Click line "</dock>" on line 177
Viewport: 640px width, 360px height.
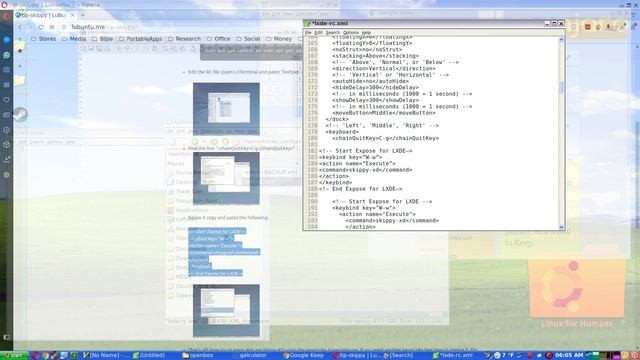pos(337,119)
